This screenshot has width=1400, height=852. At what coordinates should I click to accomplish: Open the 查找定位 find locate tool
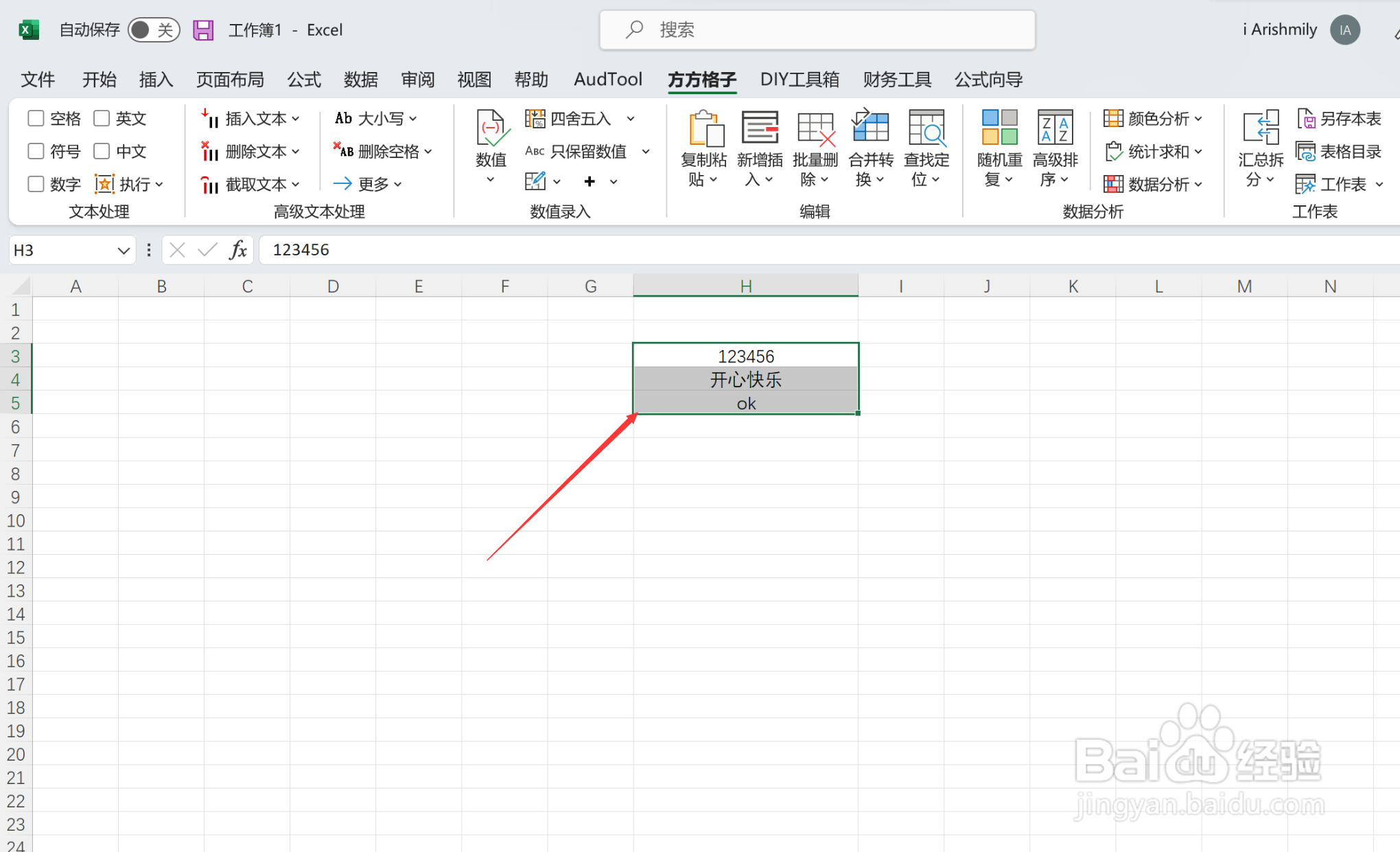coord(926,129)
